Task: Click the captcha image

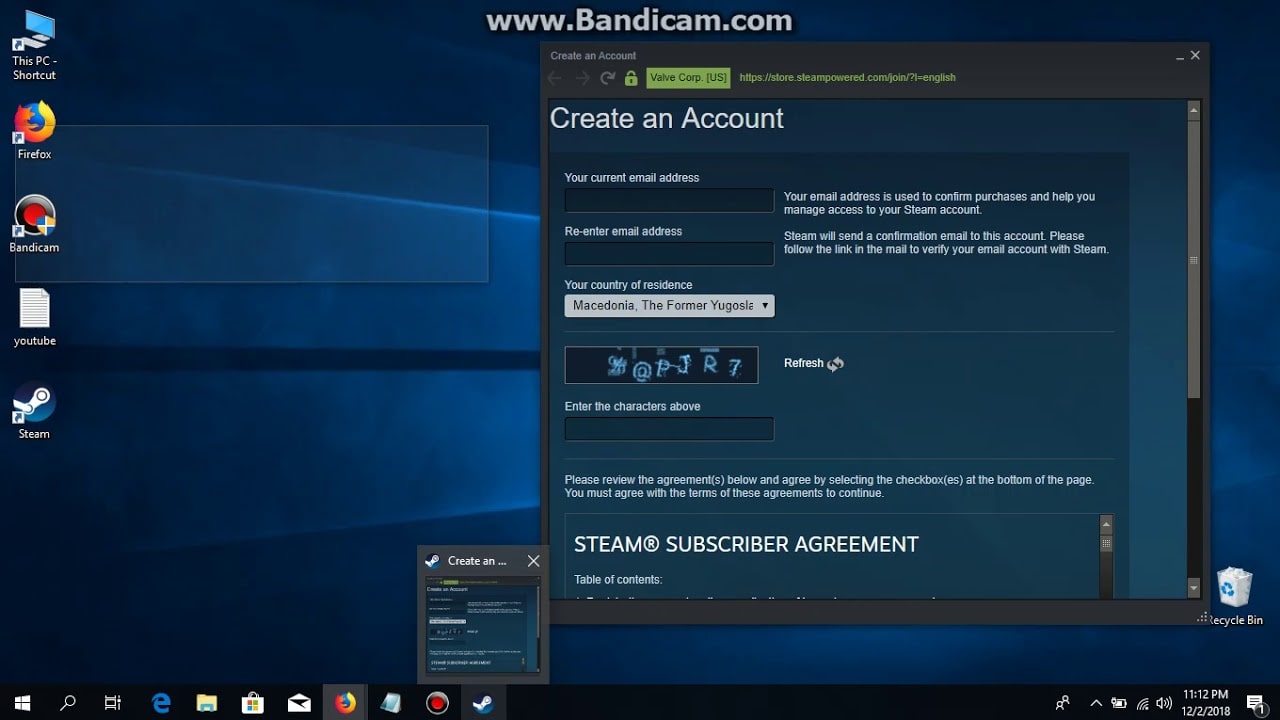Action: click(x=661, y=365)
